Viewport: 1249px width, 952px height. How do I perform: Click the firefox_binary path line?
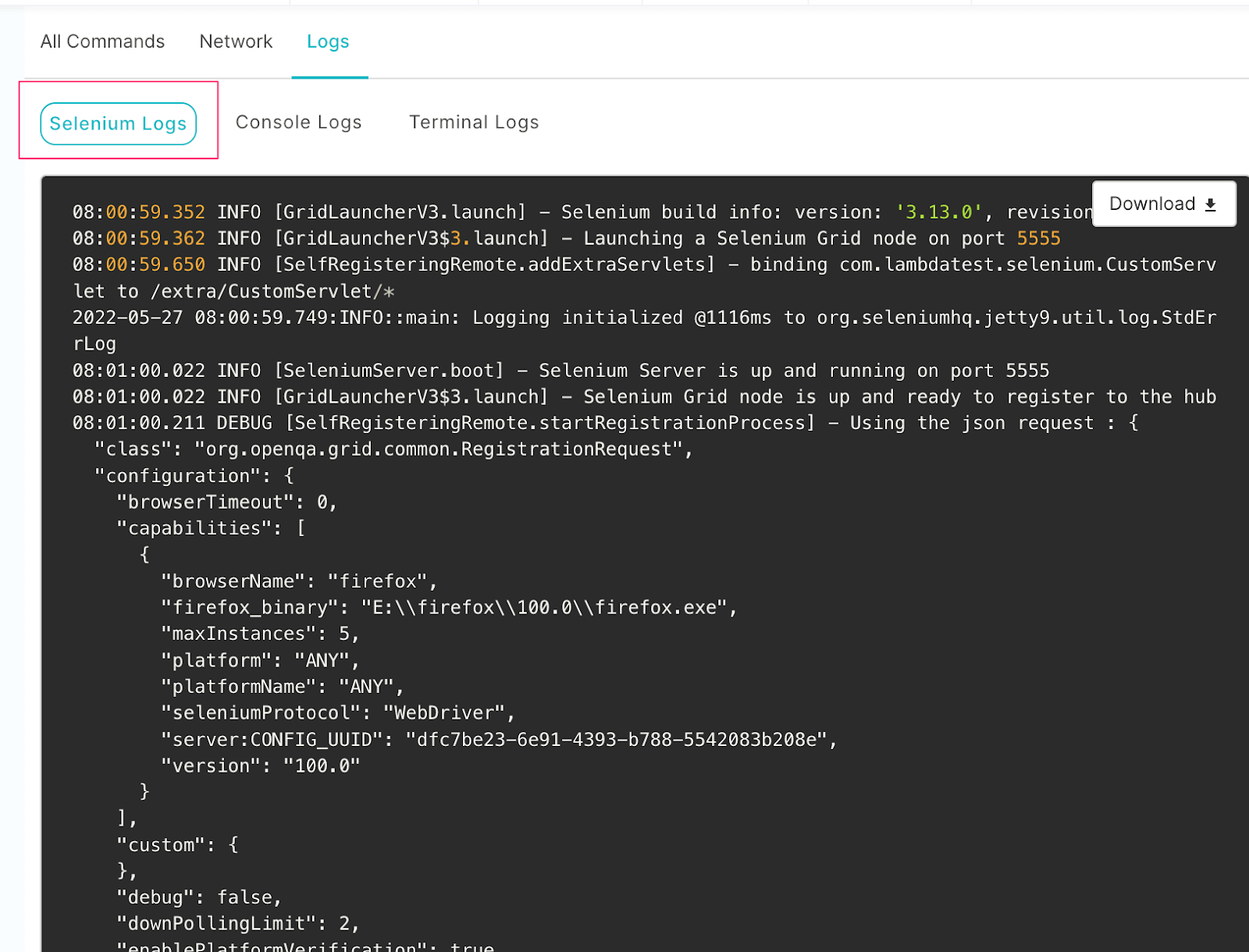tap(449, 608)
